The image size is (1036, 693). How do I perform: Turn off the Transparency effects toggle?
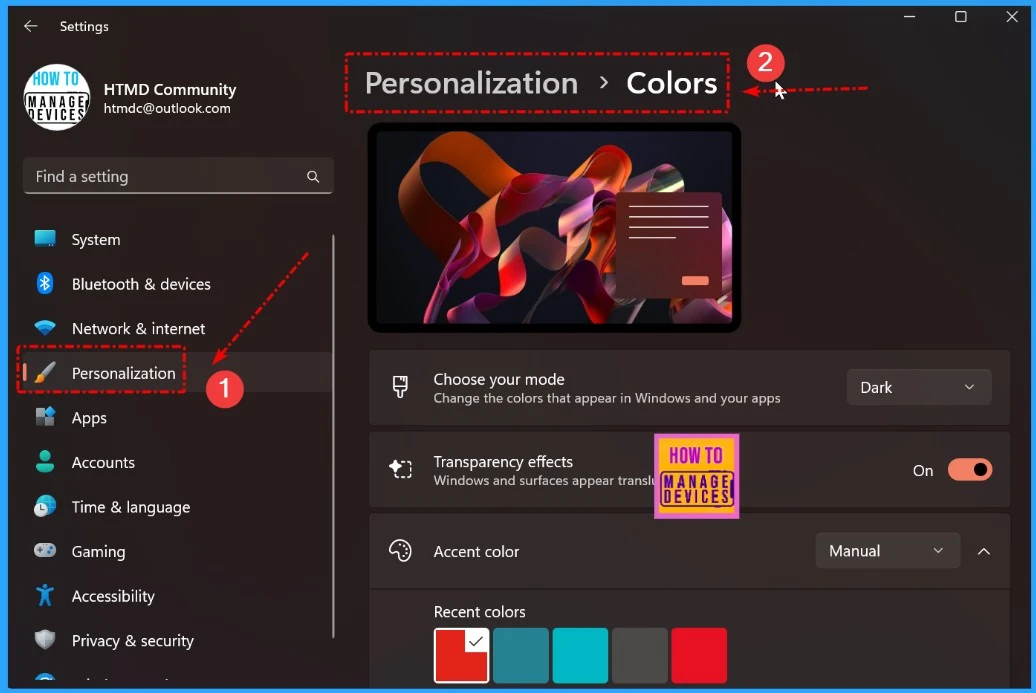tap(970, 470)
